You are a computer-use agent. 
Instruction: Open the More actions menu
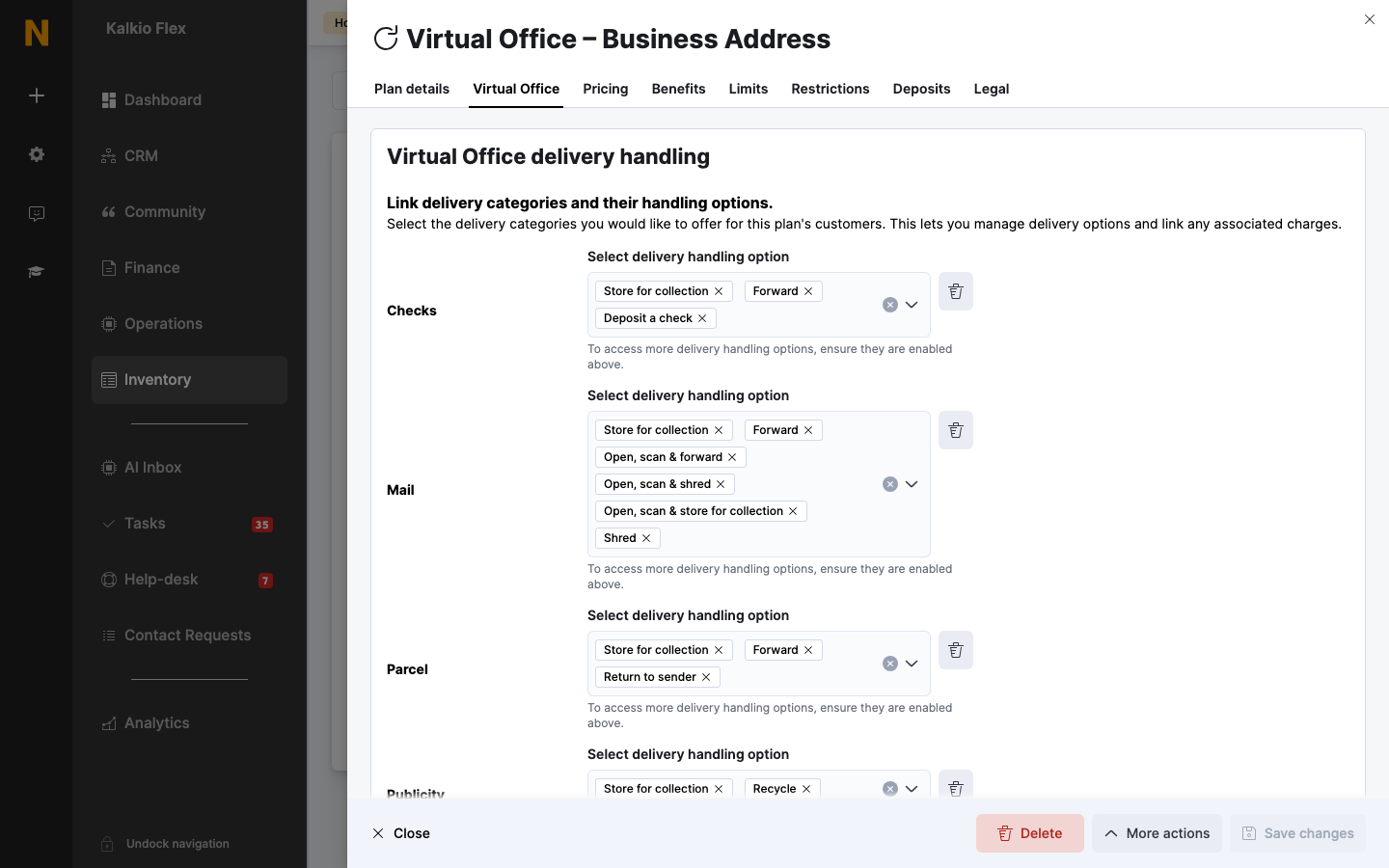(1157, 833)
